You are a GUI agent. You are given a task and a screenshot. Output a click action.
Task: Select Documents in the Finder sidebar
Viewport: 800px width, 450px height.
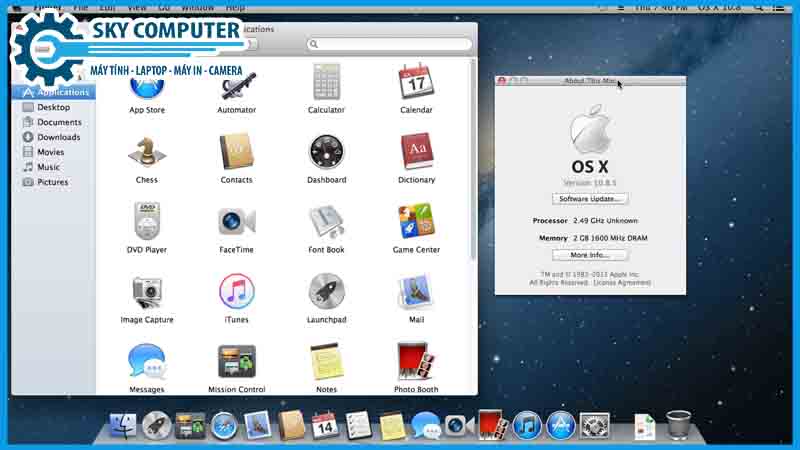tap(59, 122)
